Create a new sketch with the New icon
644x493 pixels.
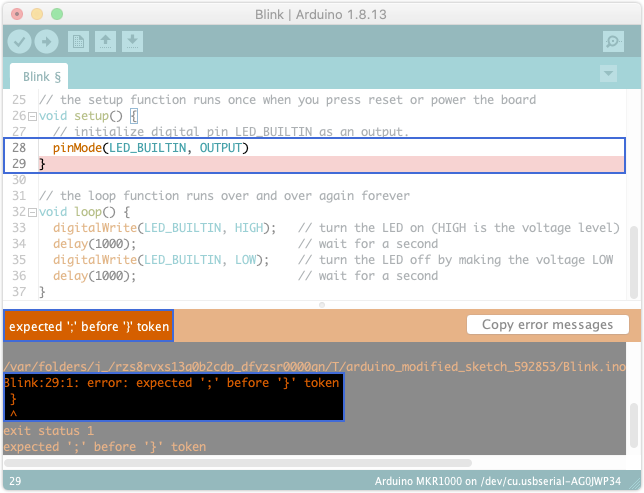coord(78,41)
